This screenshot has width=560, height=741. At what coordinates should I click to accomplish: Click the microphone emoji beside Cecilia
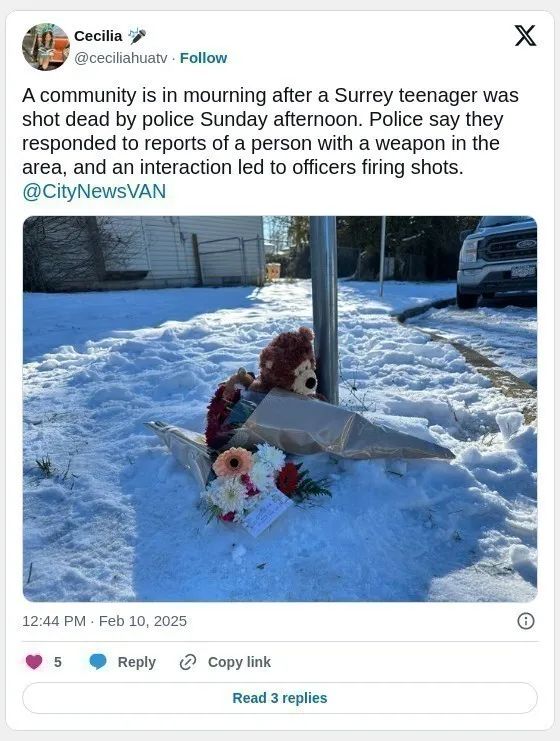(137, 35)
